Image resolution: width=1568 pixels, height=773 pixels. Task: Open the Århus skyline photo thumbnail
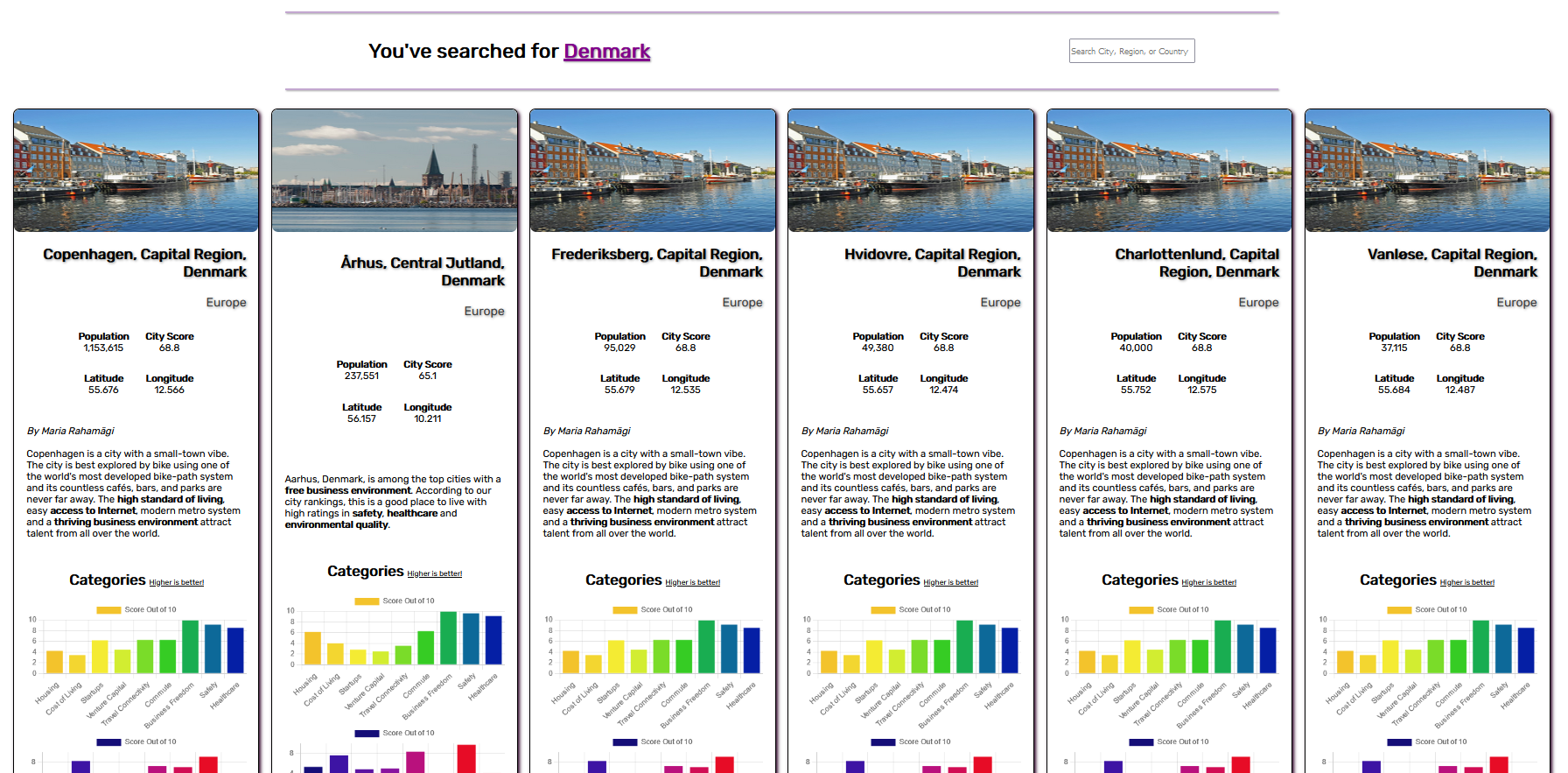(x=395, y=171)
